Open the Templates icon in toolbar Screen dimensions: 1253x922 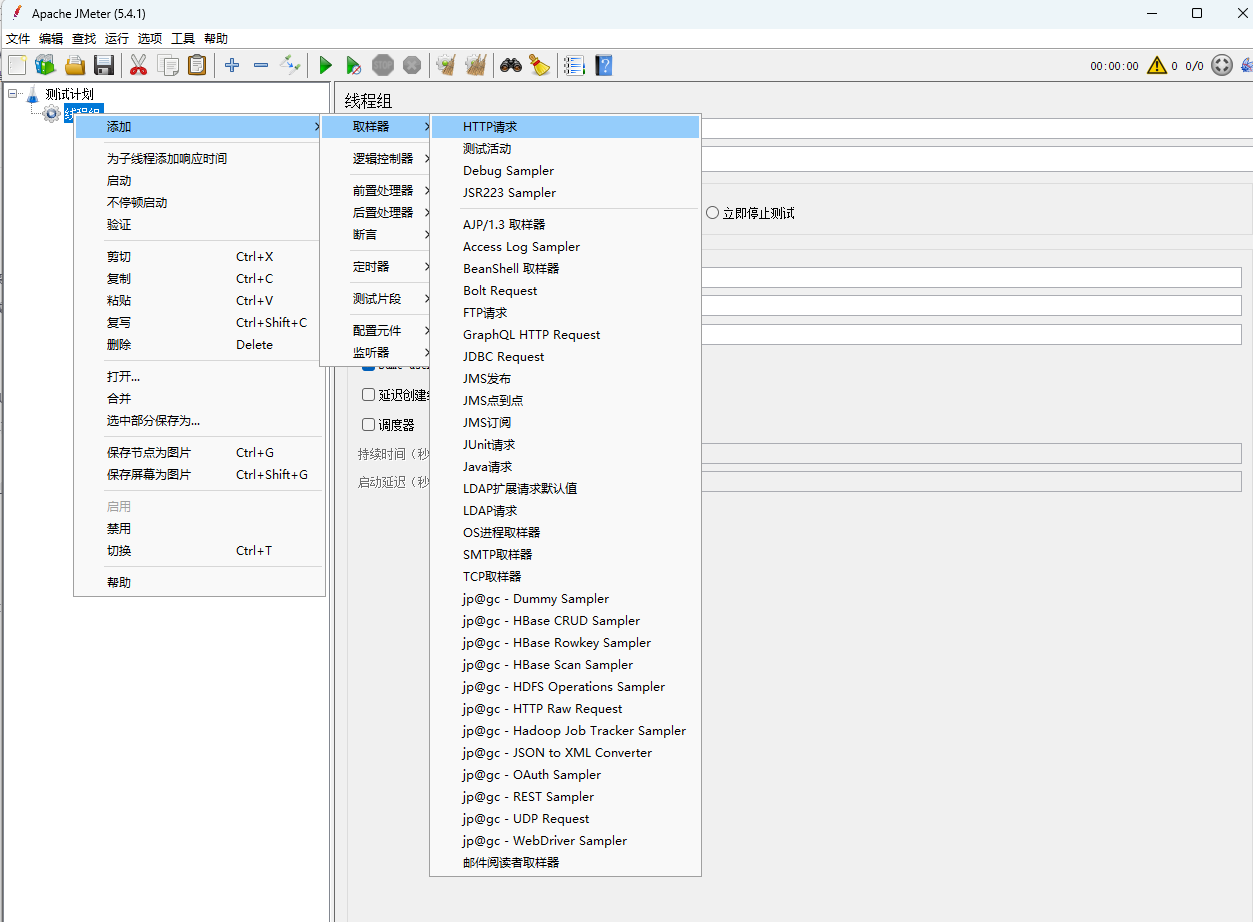(x=45, y=65)
